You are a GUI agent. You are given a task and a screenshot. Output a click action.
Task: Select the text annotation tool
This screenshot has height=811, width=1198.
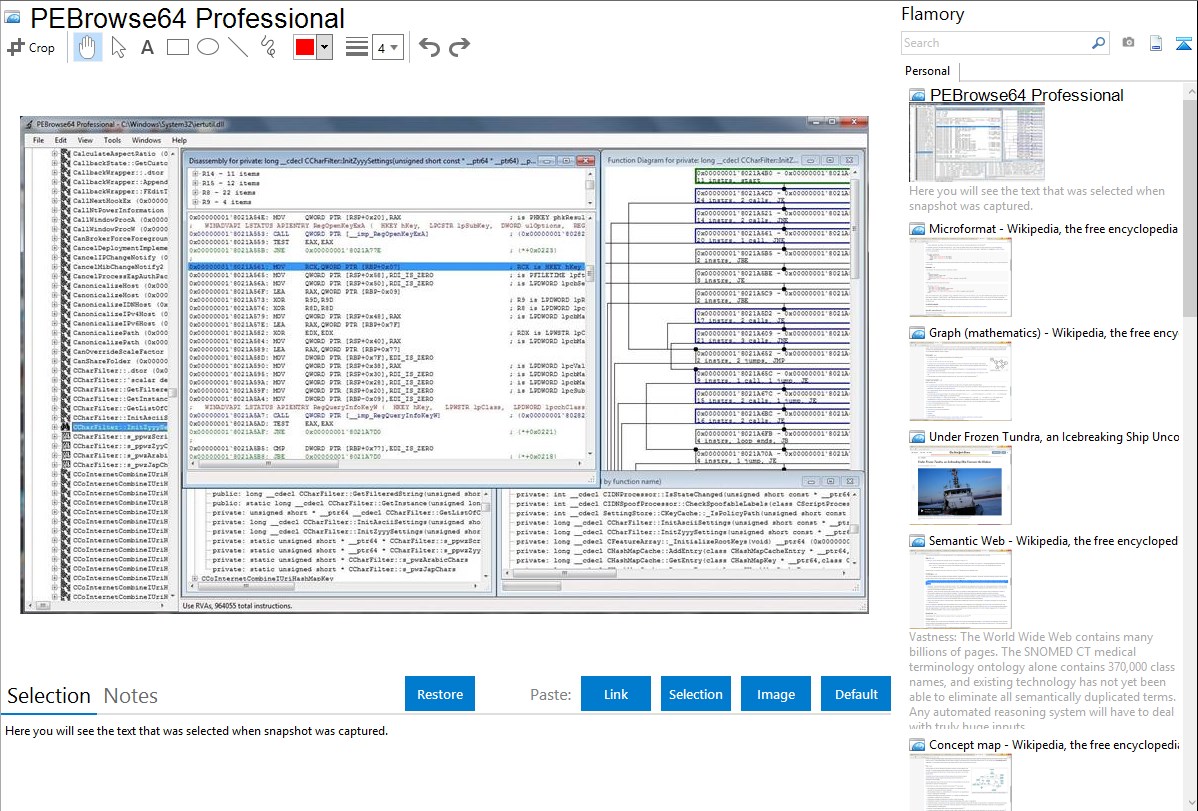click(x=147, y=47)
